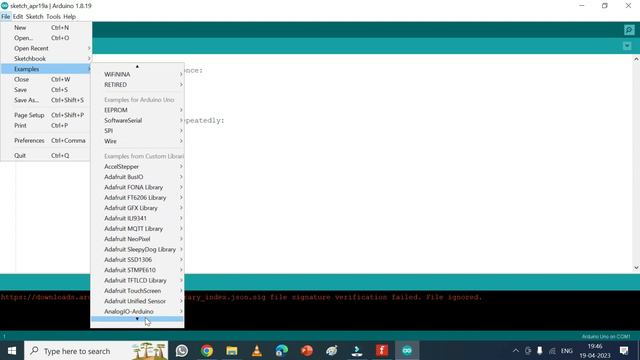The height and width of the screenshot is (360, 640).
Task: Click the taskbar search box
Action: tap(96, 351)
